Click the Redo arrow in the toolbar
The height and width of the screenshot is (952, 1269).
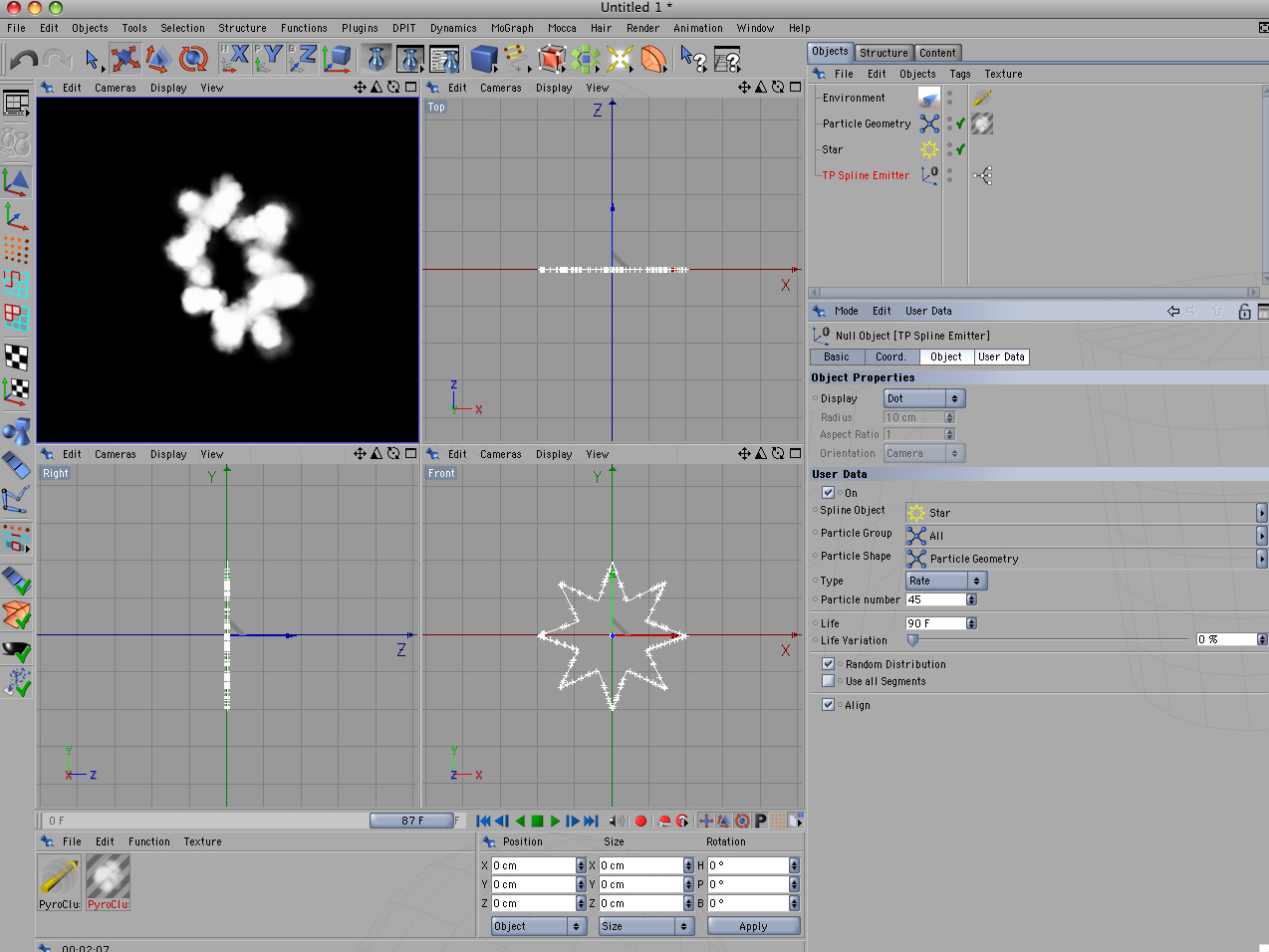[x=58, y=60]
